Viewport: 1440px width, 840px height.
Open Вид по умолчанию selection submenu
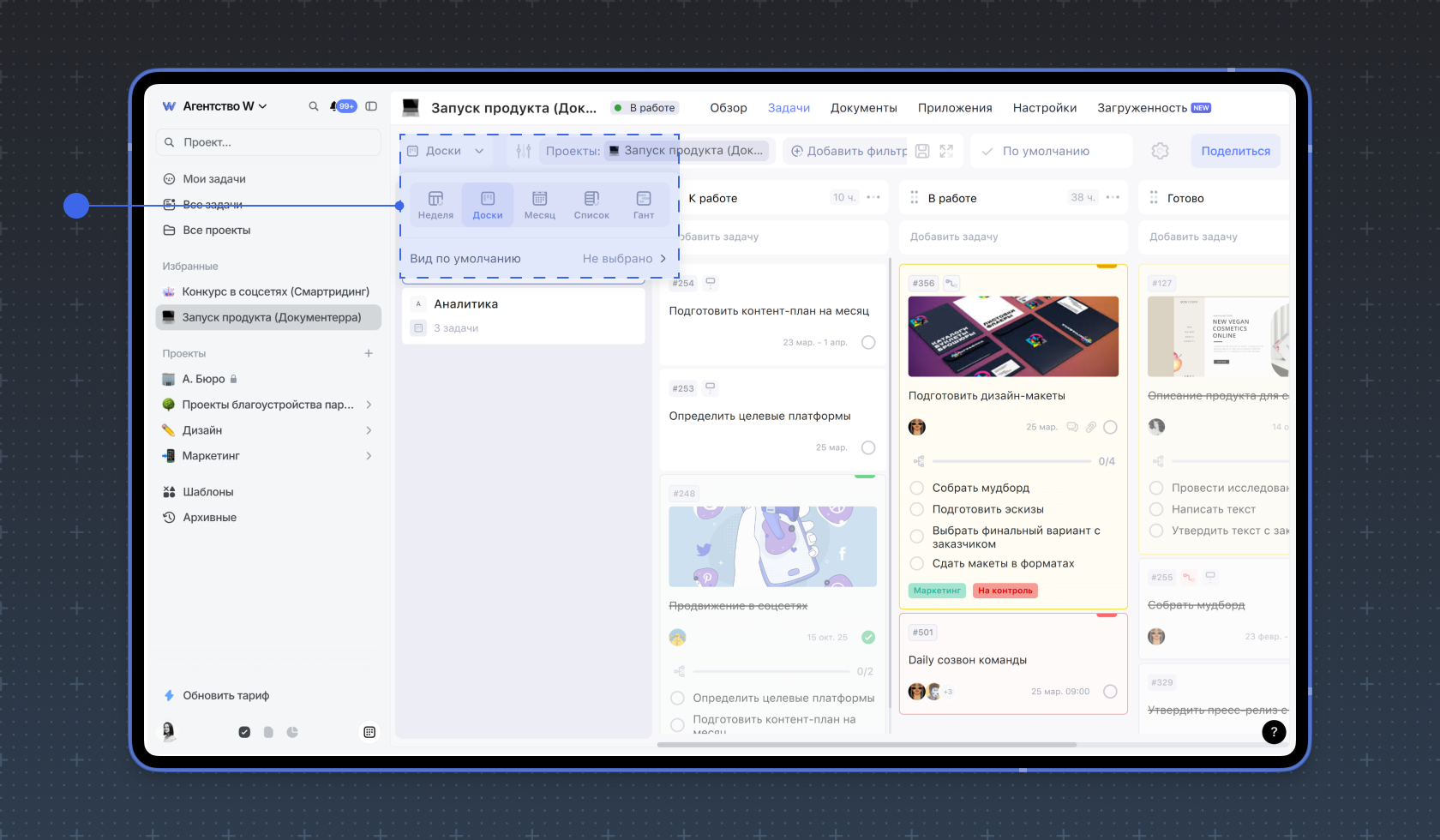click(x=624, y=259)
